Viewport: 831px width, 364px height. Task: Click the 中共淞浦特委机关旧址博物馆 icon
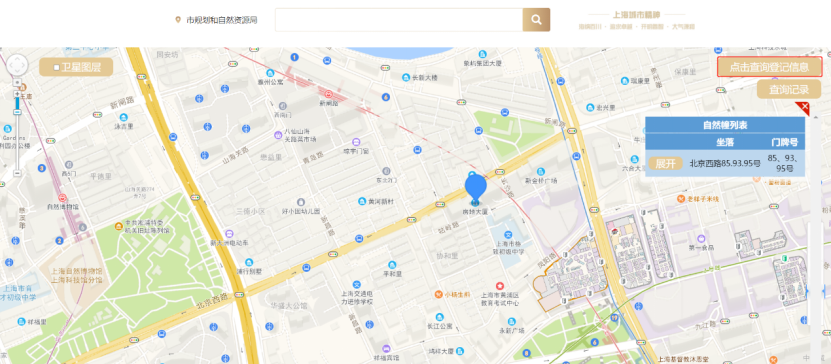[119, 227]
